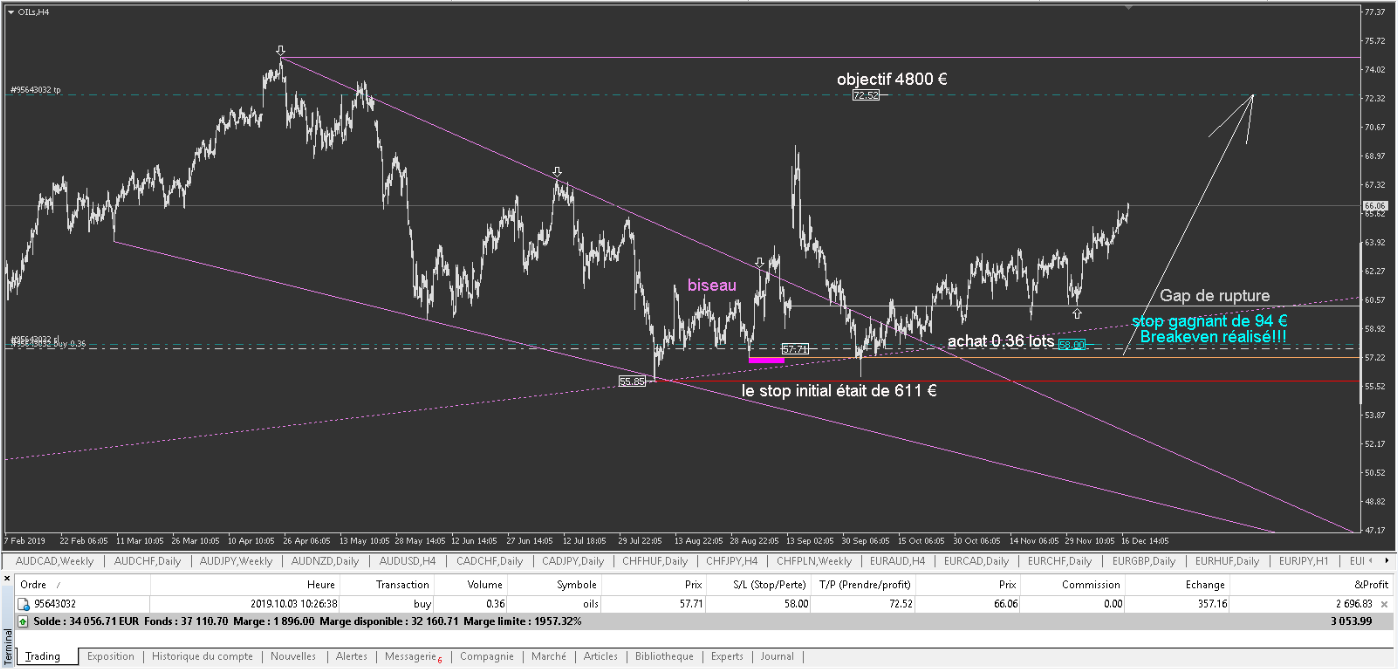Open the Historique du compte tab
The width and height of the screenshot is (1398, 669).
tap(203, 657)
